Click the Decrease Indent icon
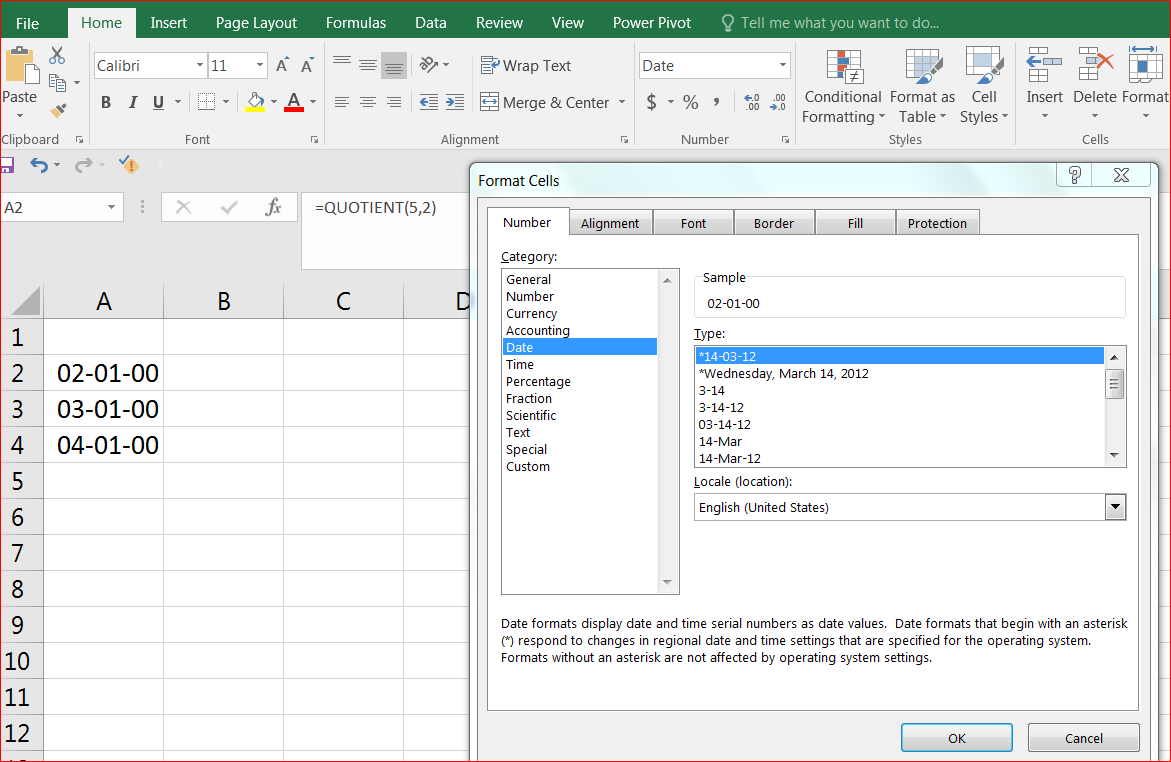 pyautogui.click(x=429, y=102)
